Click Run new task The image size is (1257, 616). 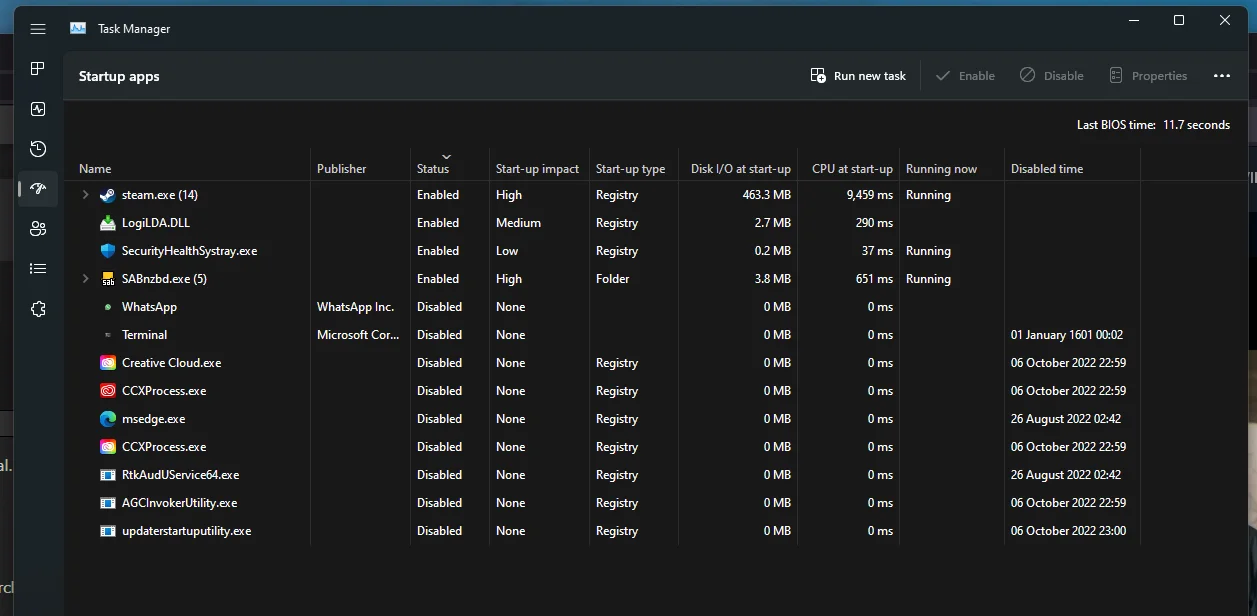click(858, 76)
